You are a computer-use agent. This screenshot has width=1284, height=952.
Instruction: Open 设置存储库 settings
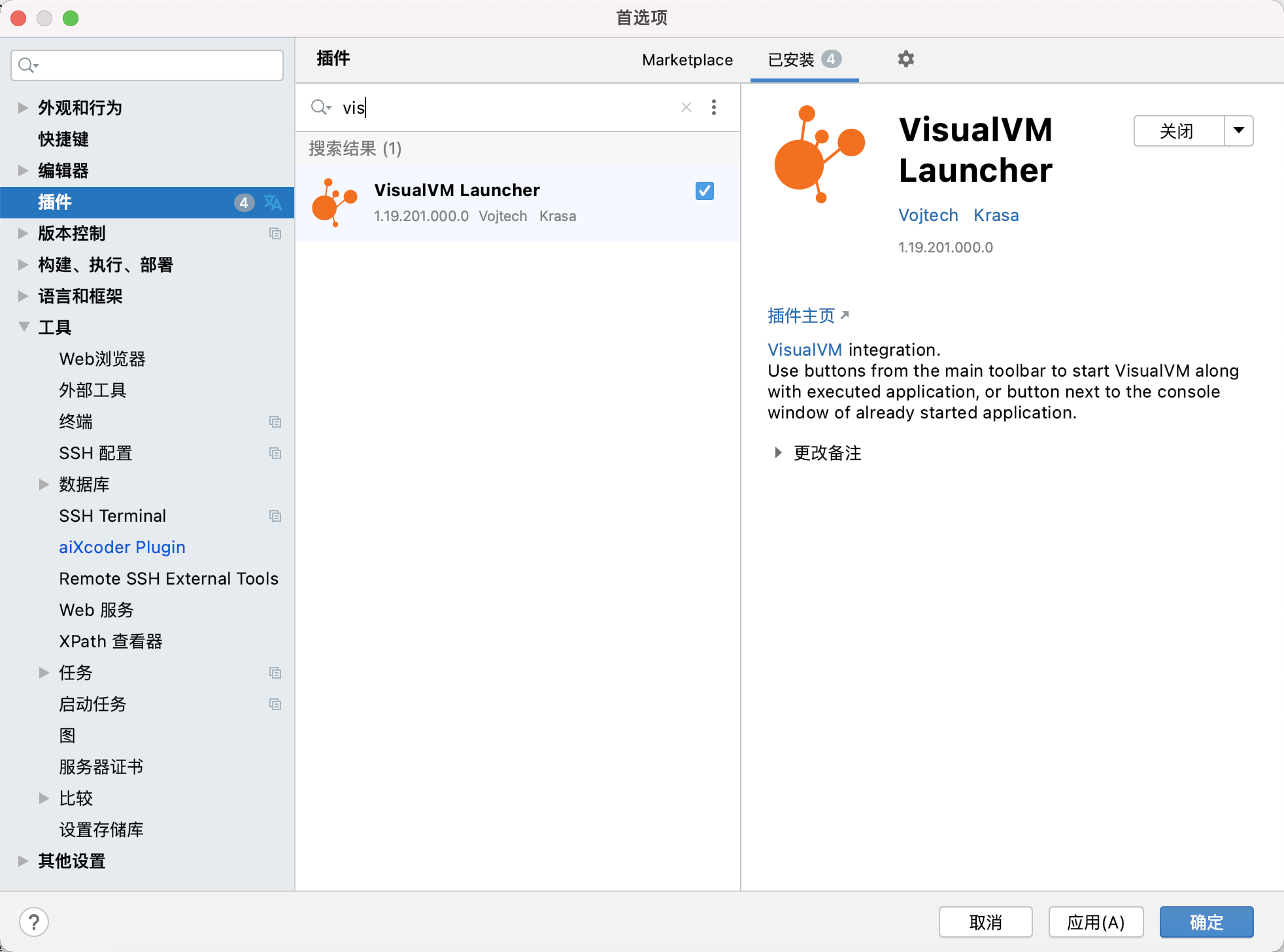point(101,830)
